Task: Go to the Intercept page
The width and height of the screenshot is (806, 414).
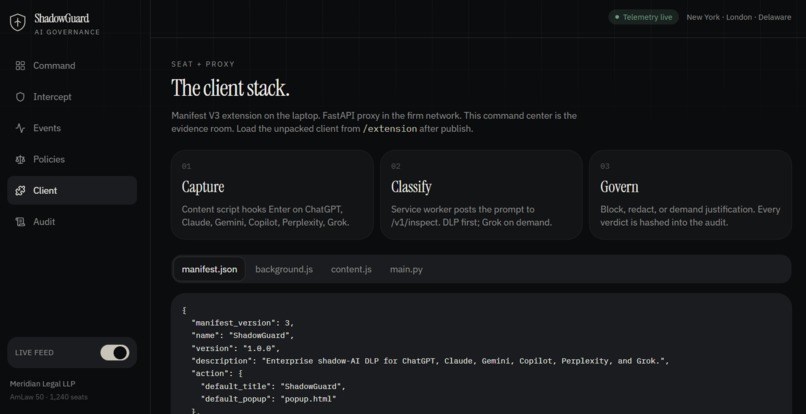Action: click(x=72, y=97)
